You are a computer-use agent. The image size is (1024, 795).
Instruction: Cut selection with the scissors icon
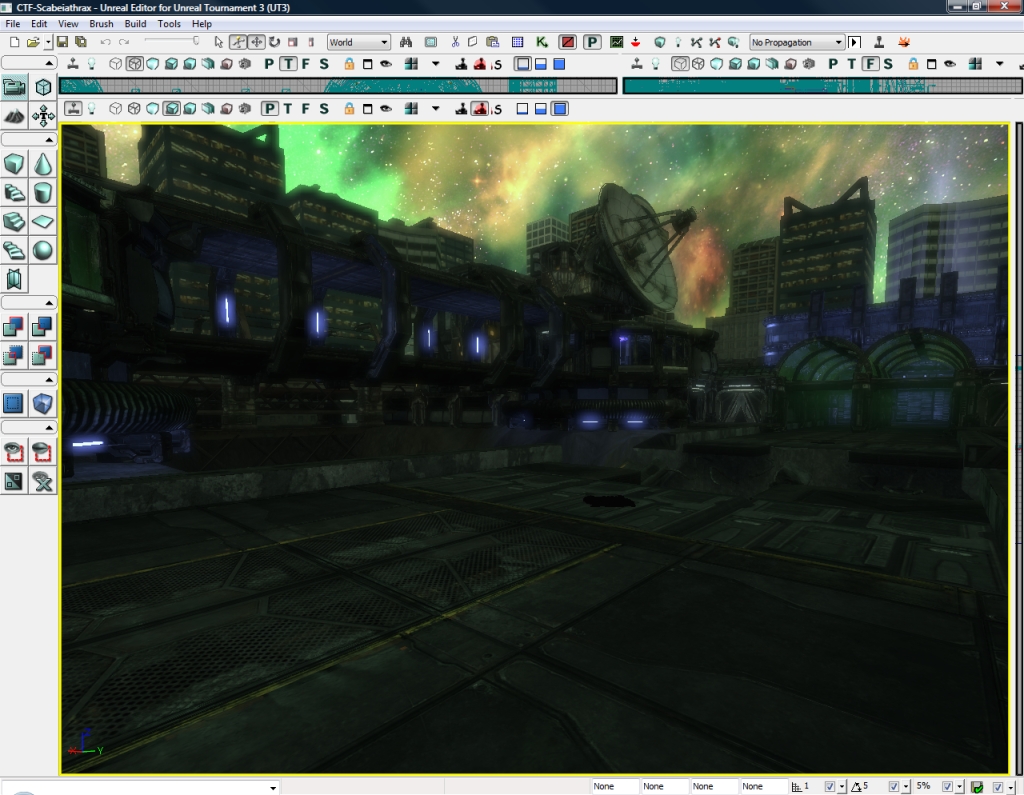pos(455,42)
